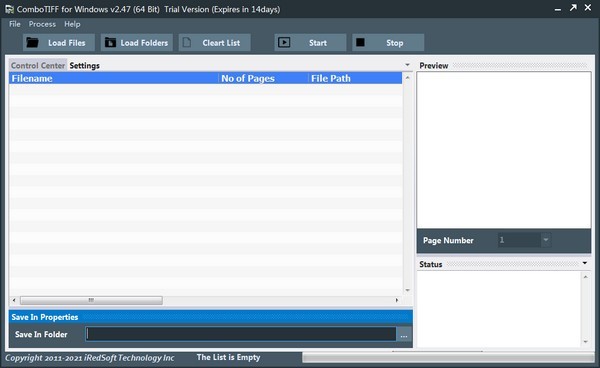Image resolution: width=600 pixels, height=368 pixels.
Task: Switch to the Control Center tab
Action: pyautogui.click(x=38, y=65)
